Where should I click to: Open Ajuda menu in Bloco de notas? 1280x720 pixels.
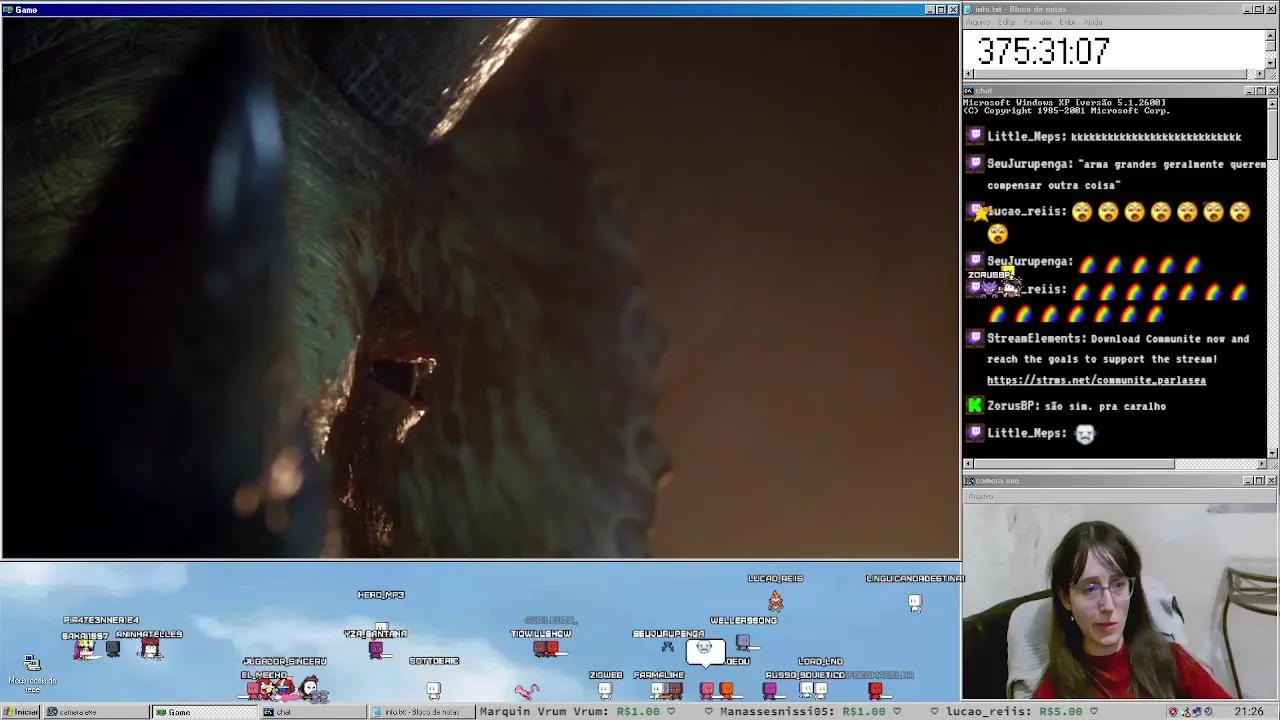[x=1093, y=22]
